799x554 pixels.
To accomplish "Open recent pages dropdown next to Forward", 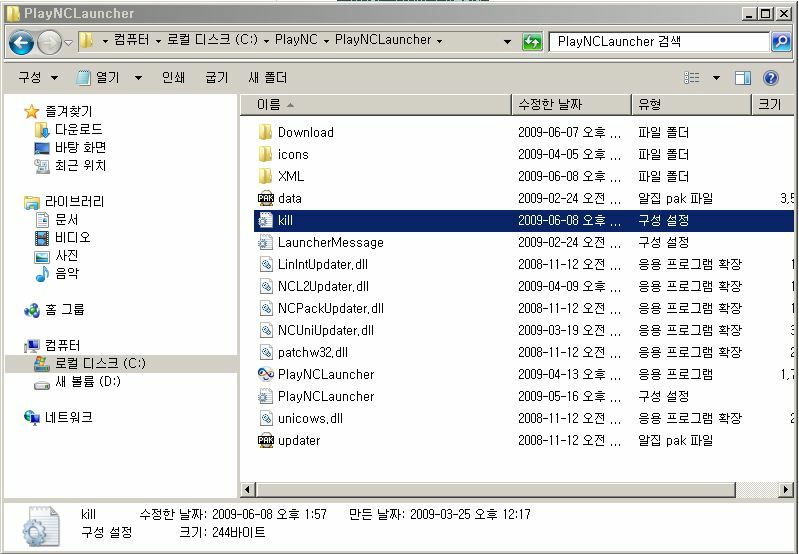I will [x=68, y=42].
